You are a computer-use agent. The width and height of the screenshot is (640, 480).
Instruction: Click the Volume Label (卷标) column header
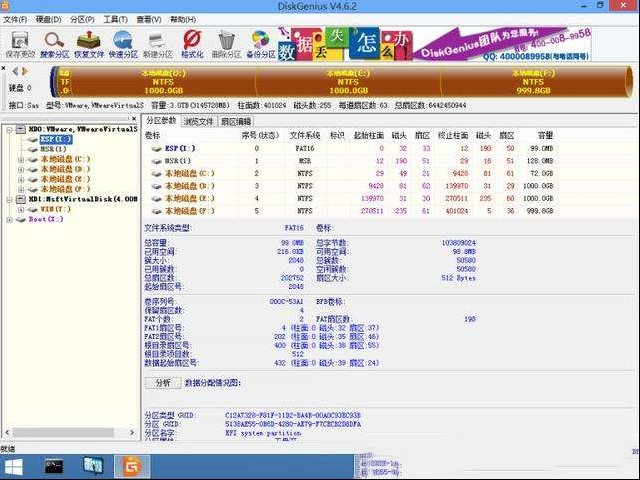[153, 136]
